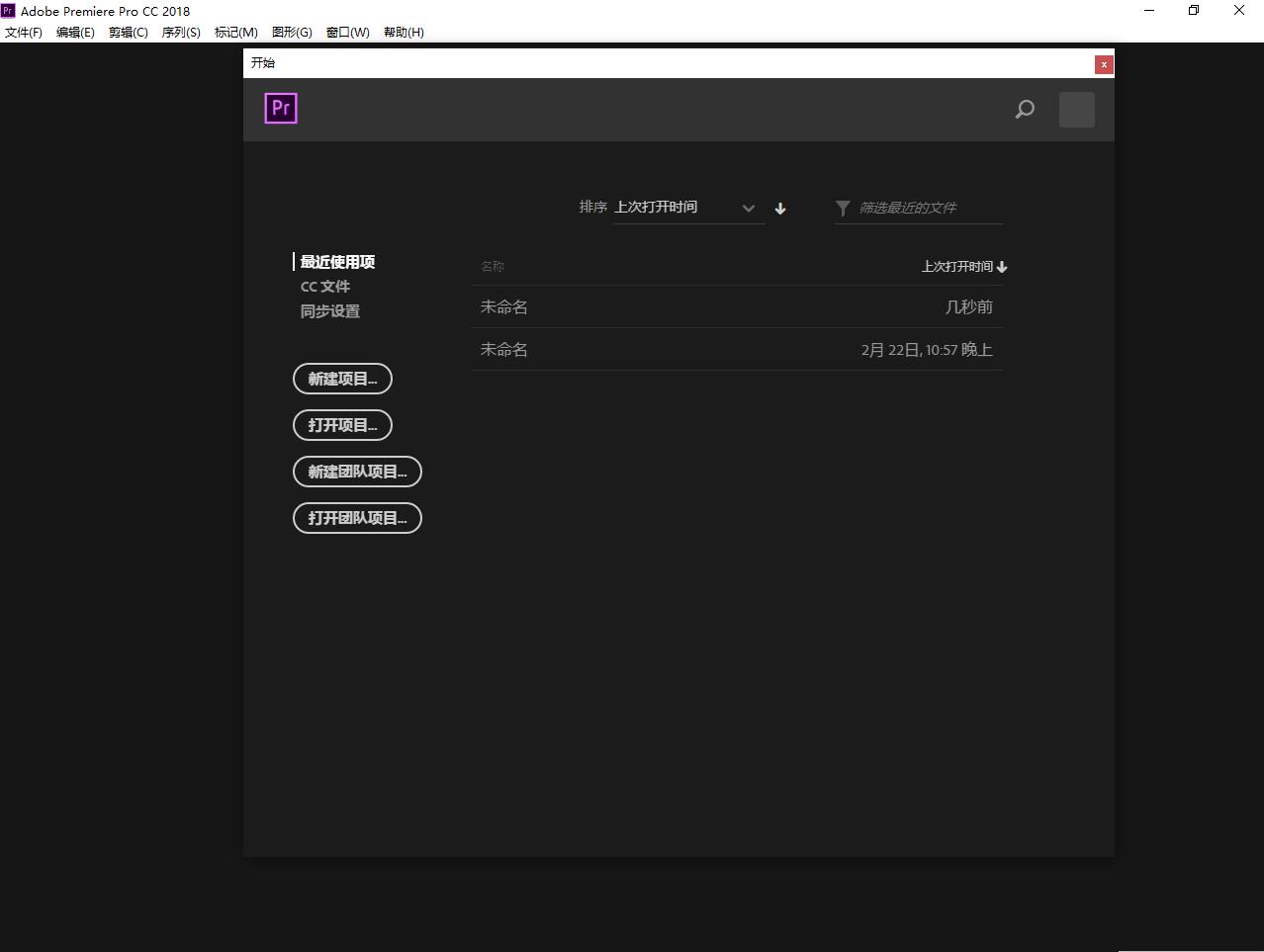The image size is (1264, 952).
Task: Open the 同步设置 section
Action: click(329, 310)
